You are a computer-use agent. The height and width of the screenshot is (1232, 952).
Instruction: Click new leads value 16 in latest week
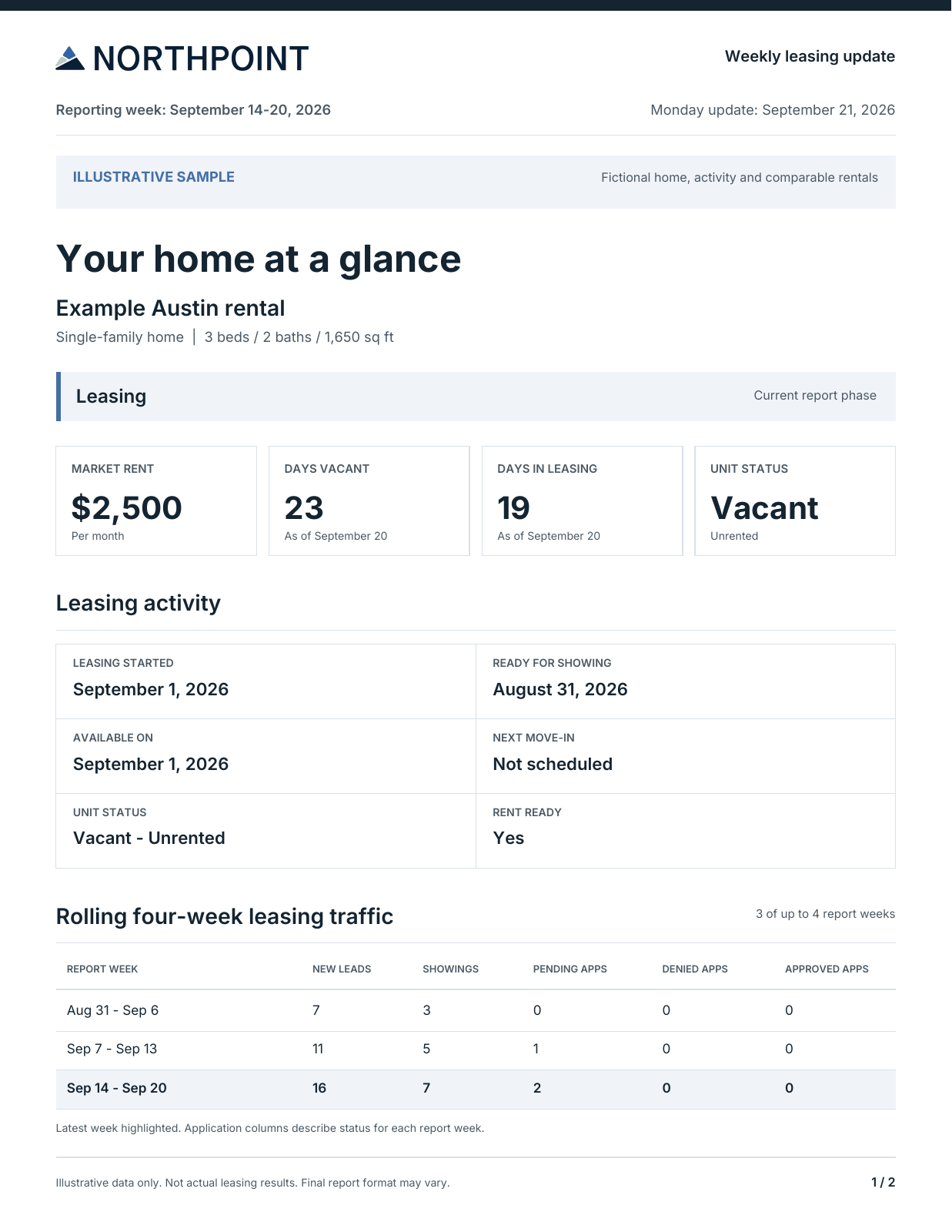pos(319,1088)
